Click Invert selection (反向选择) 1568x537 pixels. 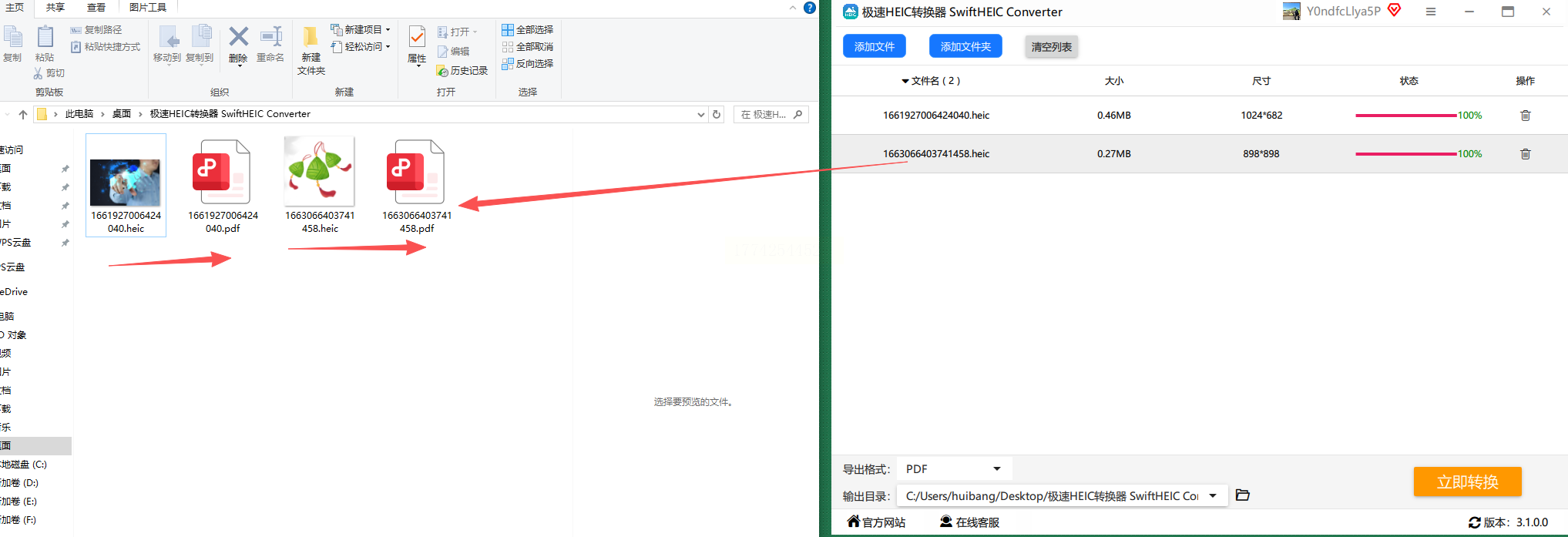coord(528,64)
